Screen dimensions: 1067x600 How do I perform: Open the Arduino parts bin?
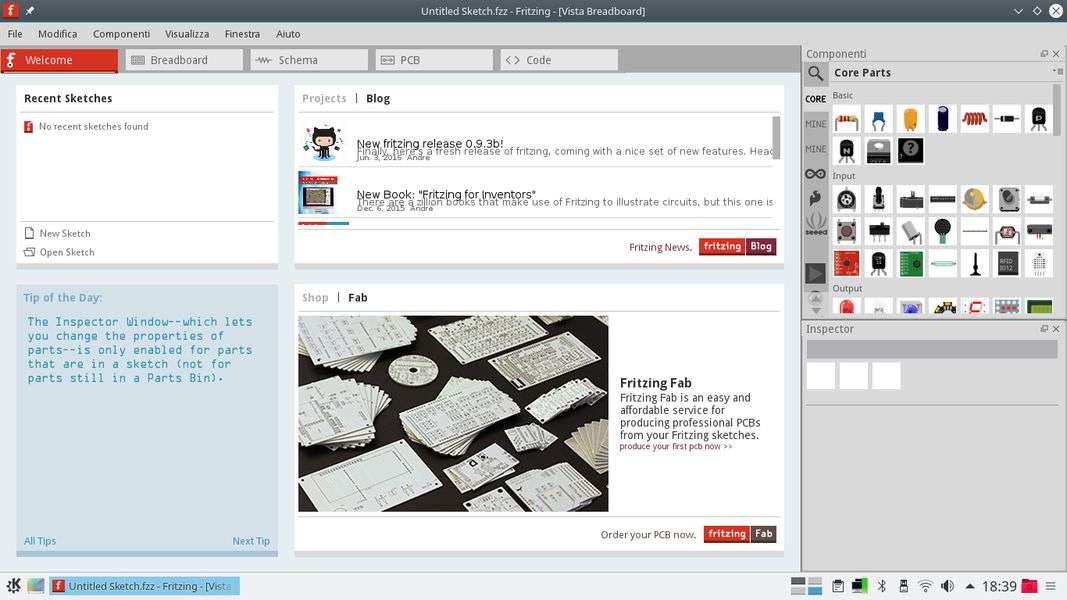[x=816, y=174]
